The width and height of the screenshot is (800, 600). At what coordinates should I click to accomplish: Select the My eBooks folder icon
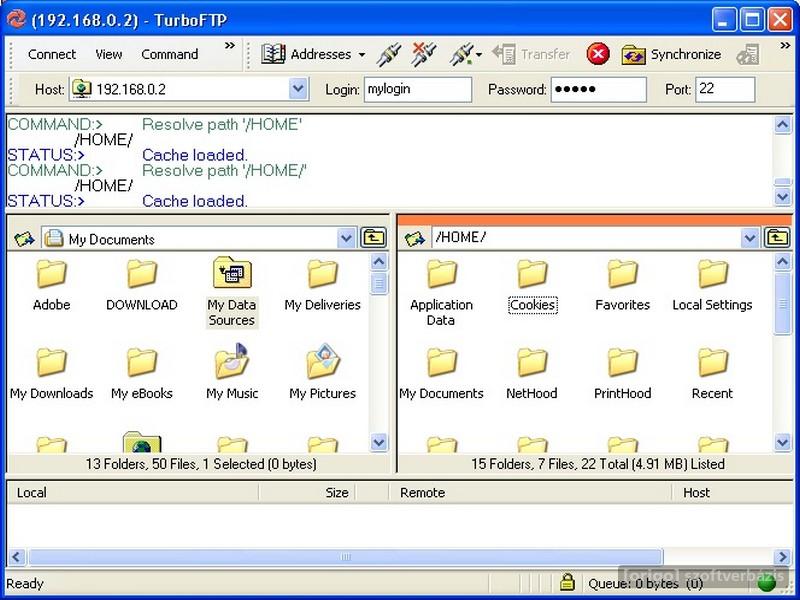[142, 362]
